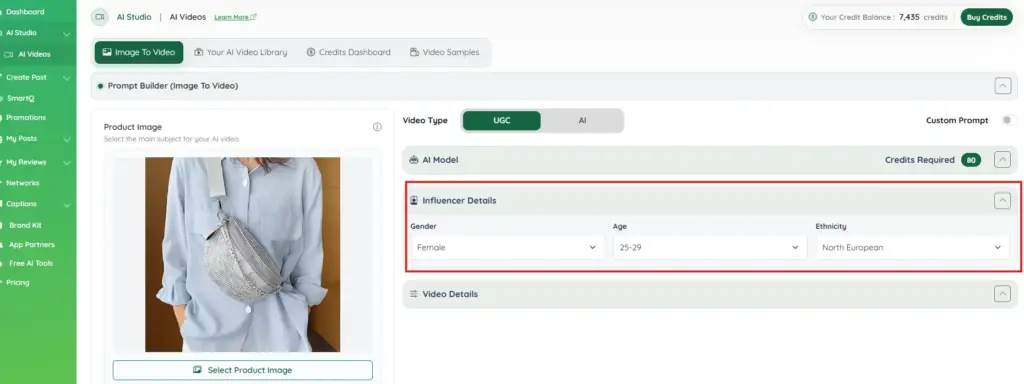Click the credit balance coin icon
The width and height of the screenshot is (1024, 384).
point(812,17)
